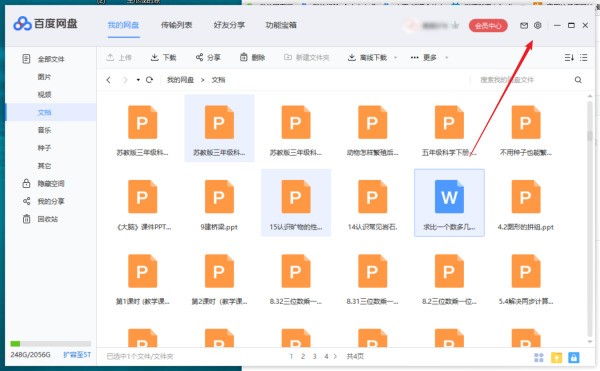Select 音乐 in the sidebar

pos(51,130)
